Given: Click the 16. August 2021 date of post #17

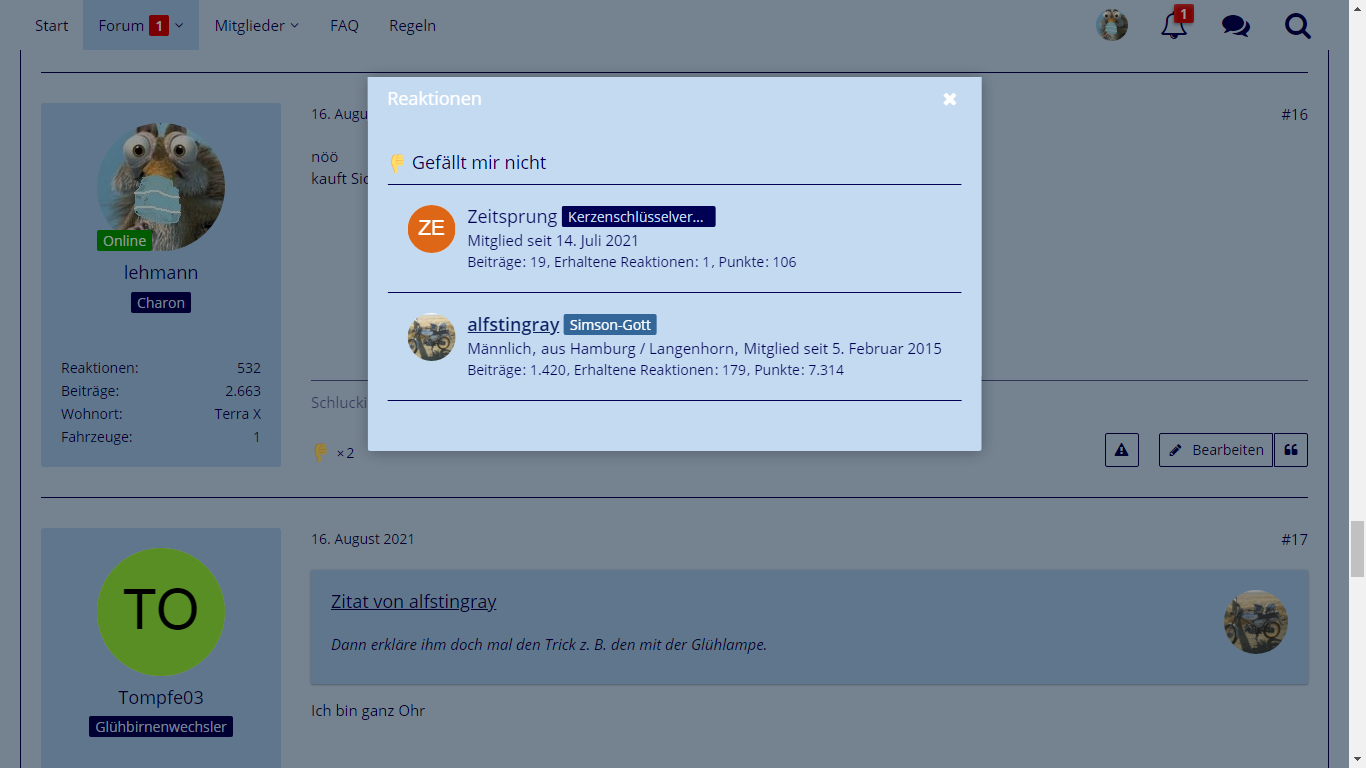Looking at the screenshot, I should 363,539.
